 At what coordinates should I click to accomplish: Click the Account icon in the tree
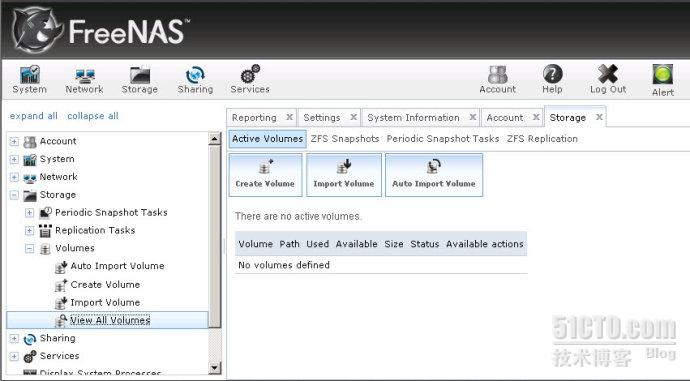(29, 142)
